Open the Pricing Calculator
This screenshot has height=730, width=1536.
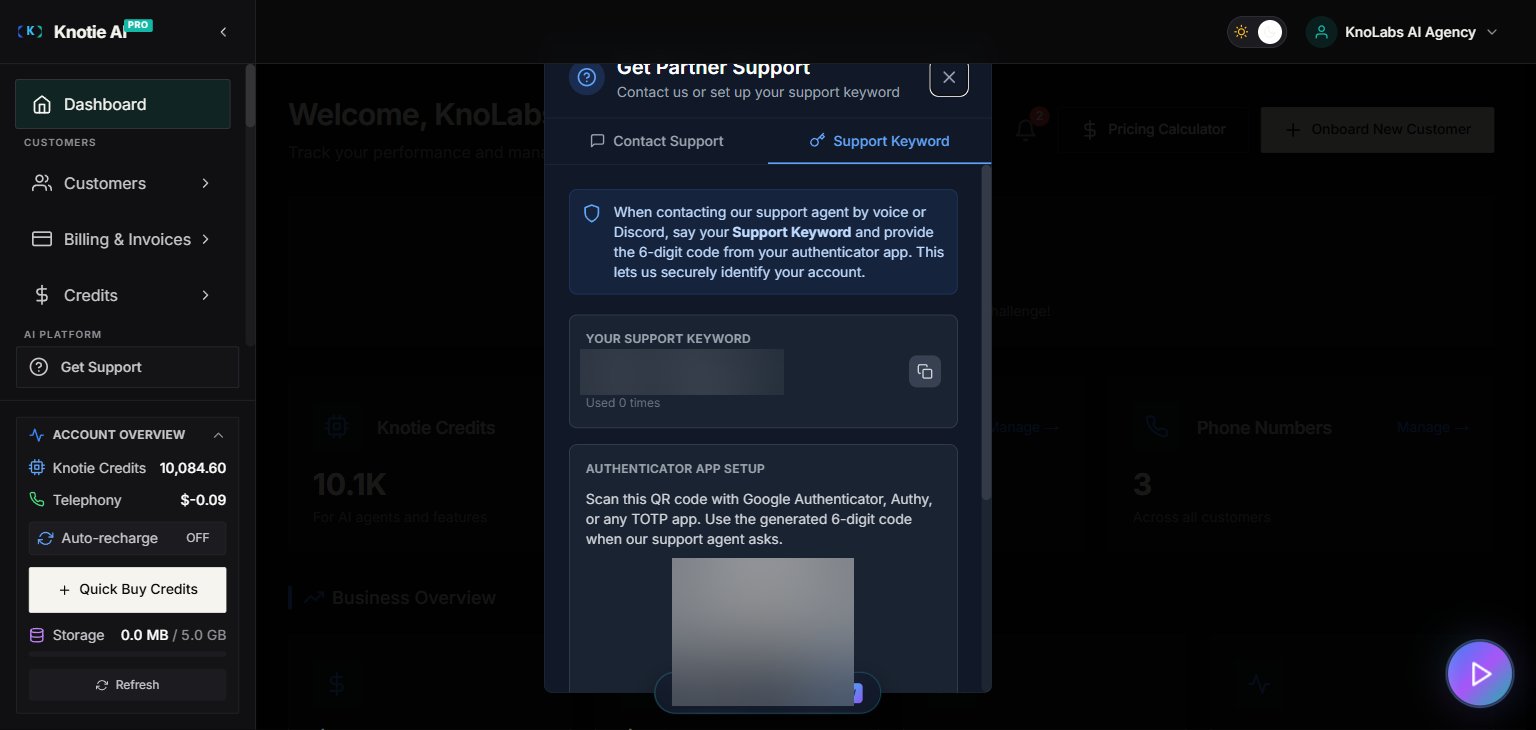(x=1154, y=130)
